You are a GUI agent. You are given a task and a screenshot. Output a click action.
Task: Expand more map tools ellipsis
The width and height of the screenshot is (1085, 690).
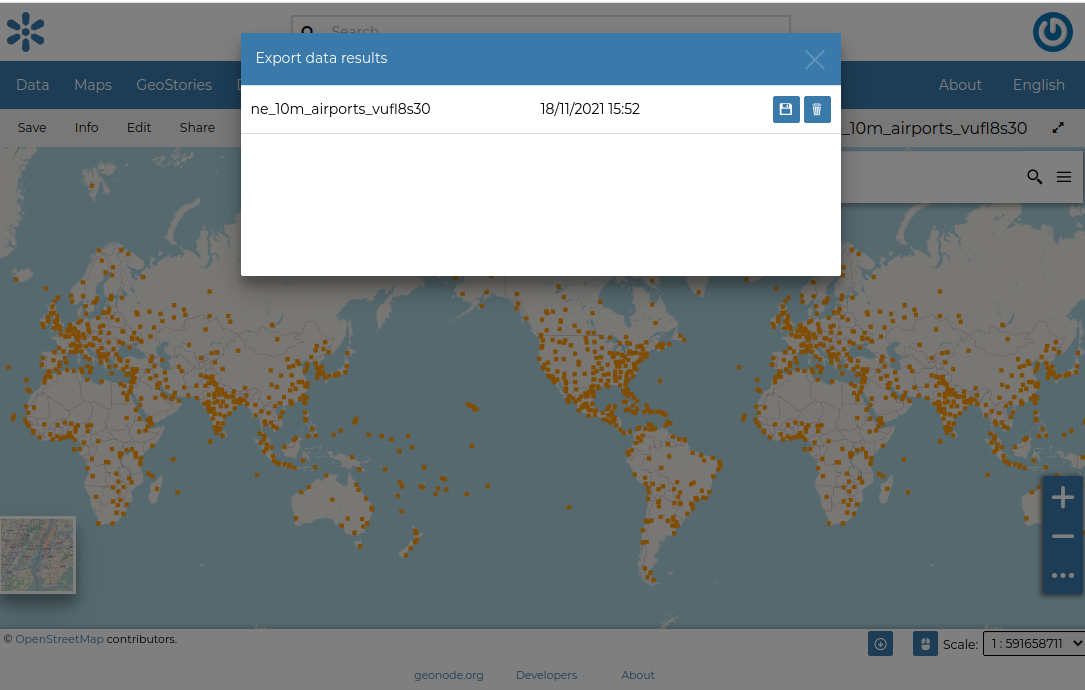1062,575
